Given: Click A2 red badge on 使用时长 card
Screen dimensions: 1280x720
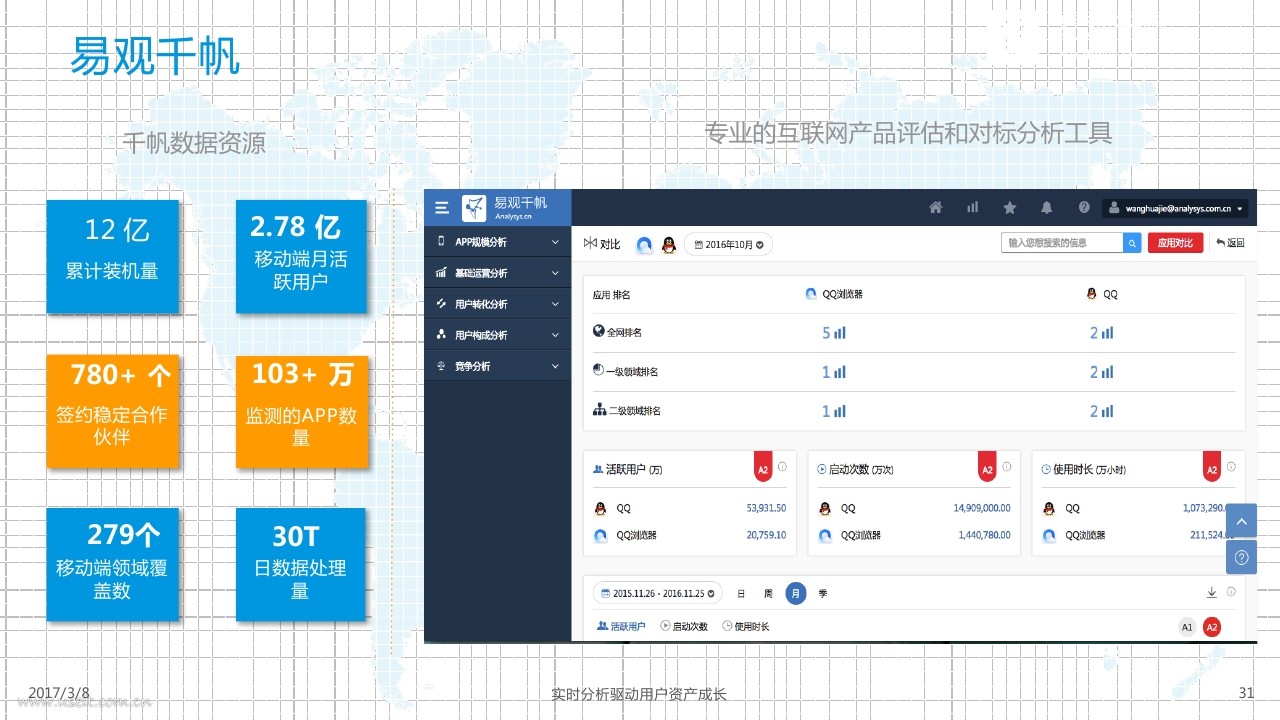Looking at the screenshot, I should point(1212,468).
